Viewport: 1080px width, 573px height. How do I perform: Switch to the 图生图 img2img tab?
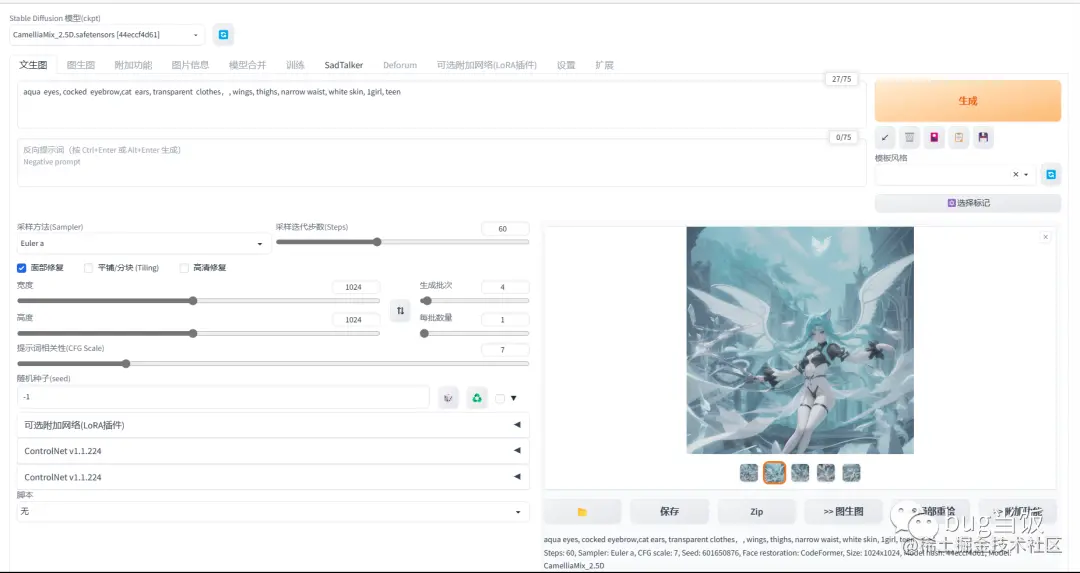click(81, 65)
